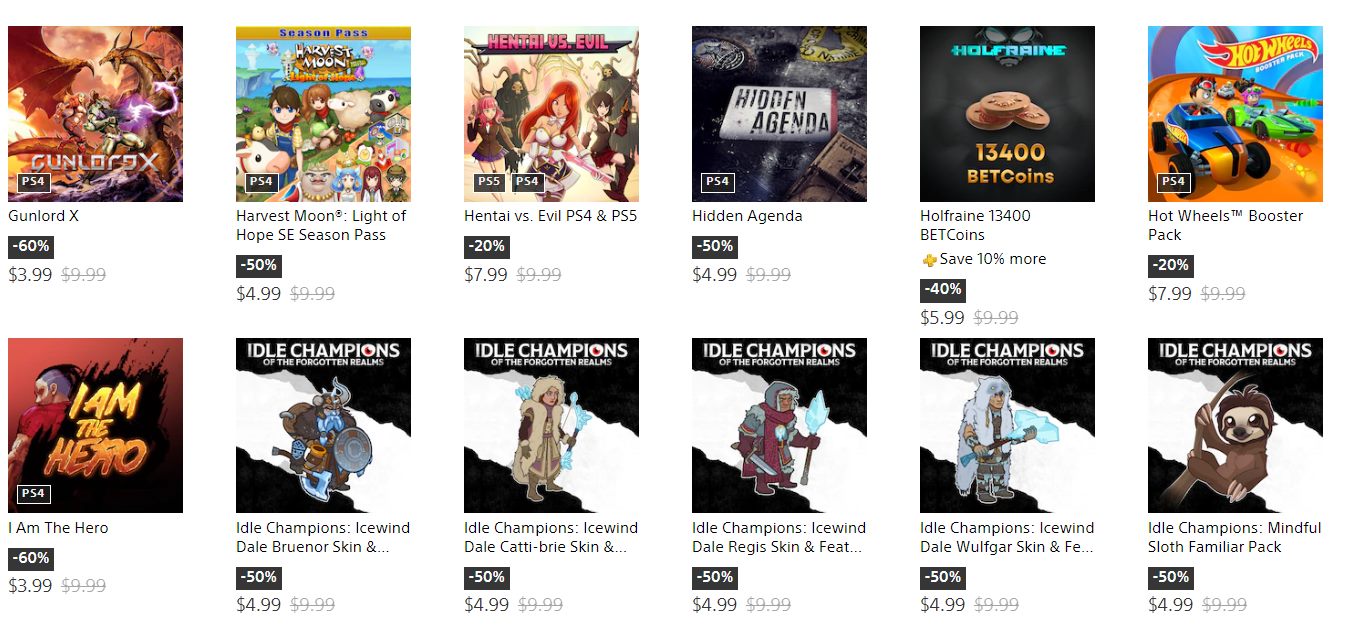Image resolution: width=1354 pixels, height=643 pixels.
Task: Open the Idle Champions Bruenor Skin title link
Action: click(323, 537)
